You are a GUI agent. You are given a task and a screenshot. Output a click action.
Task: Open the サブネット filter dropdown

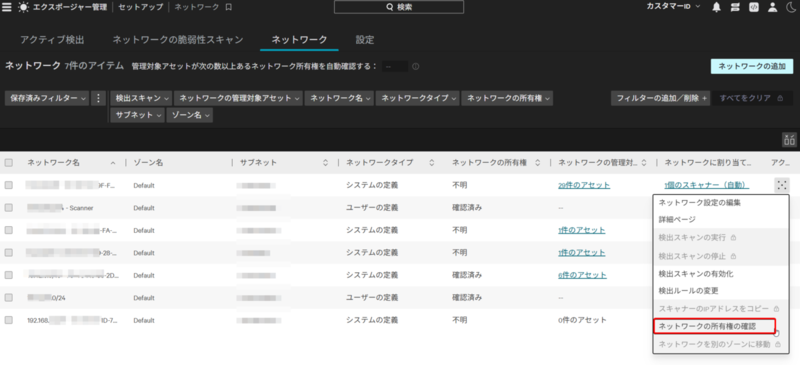pos(137,115)
